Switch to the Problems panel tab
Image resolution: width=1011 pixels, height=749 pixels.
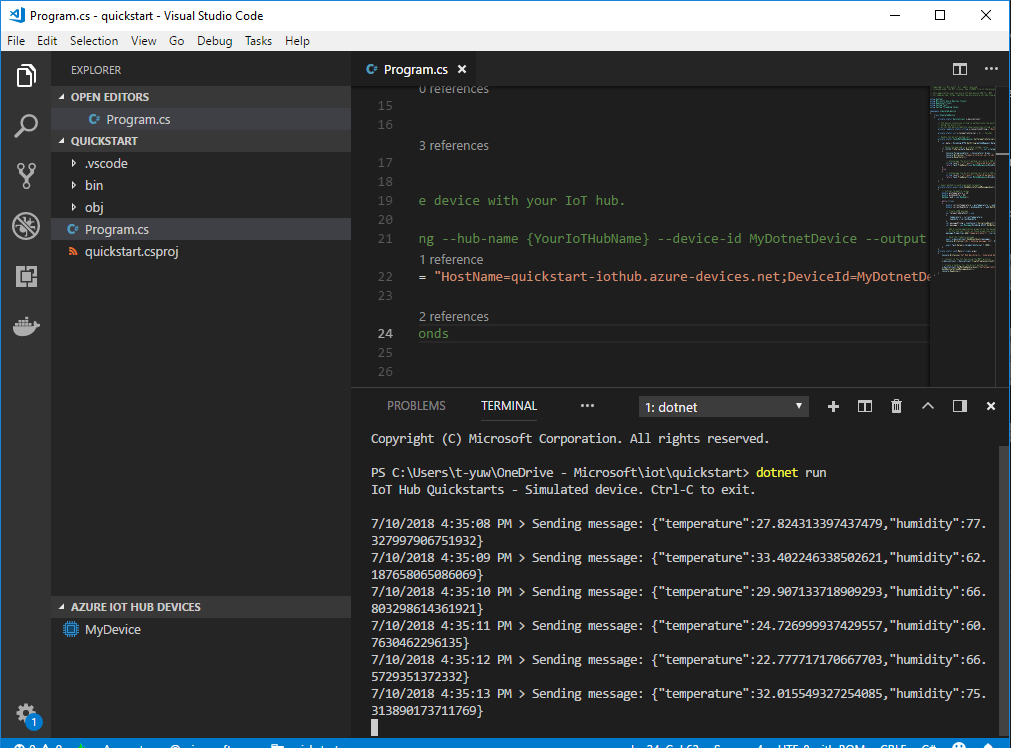pos(416,405)
